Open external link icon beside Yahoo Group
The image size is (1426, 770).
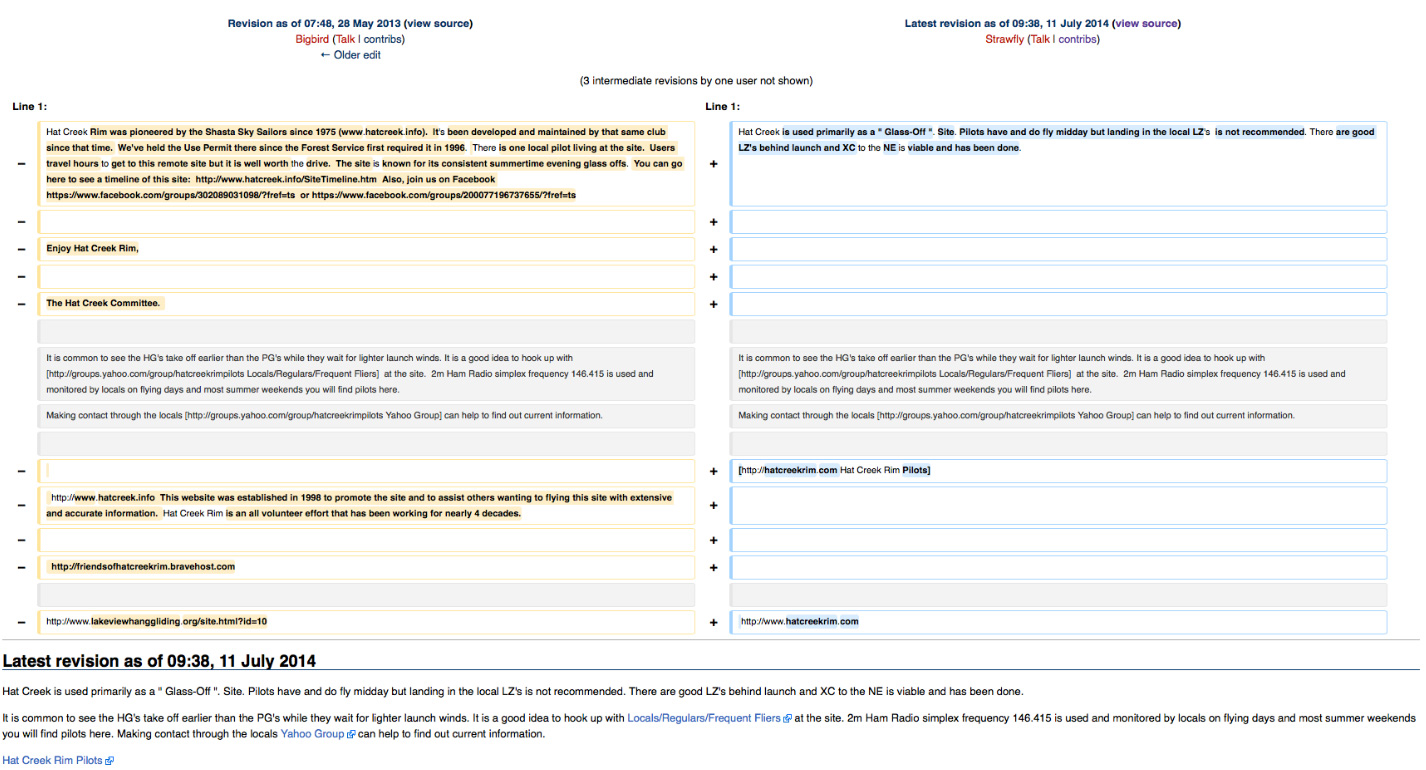tap(351, 734)
